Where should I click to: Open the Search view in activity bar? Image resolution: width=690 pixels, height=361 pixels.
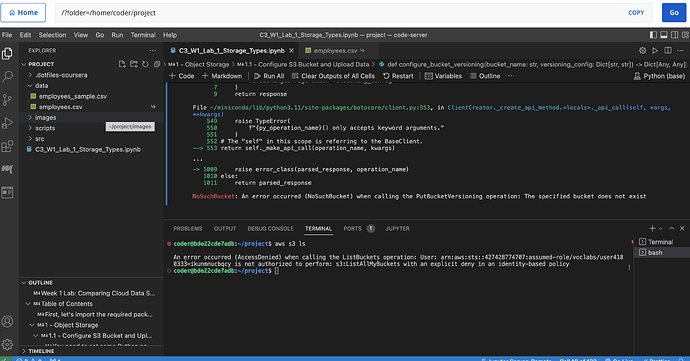[7, 77]
